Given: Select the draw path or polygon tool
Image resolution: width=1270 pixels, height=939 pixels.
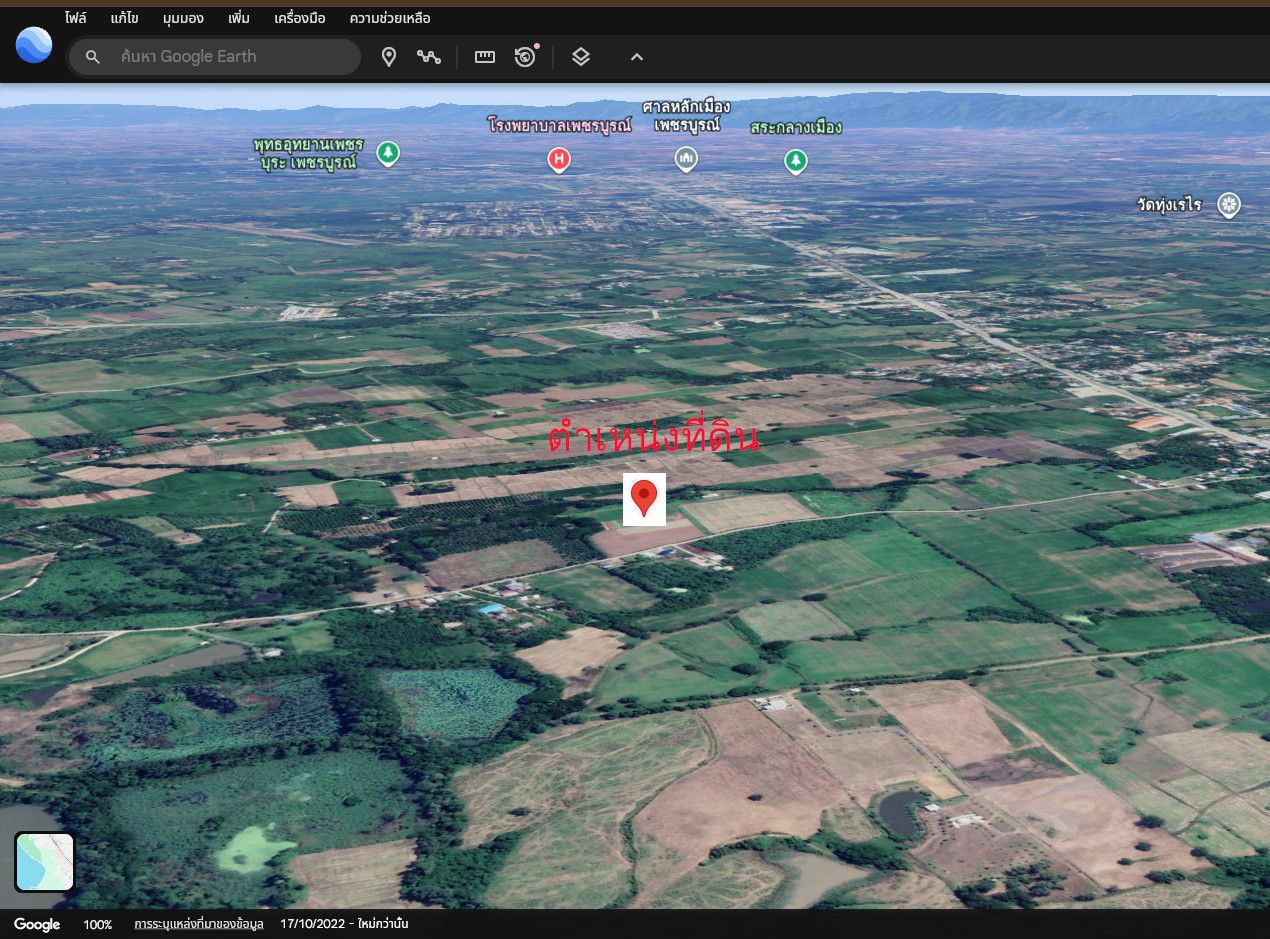Looking at the screenshot, I should click(x=429, y=57).
